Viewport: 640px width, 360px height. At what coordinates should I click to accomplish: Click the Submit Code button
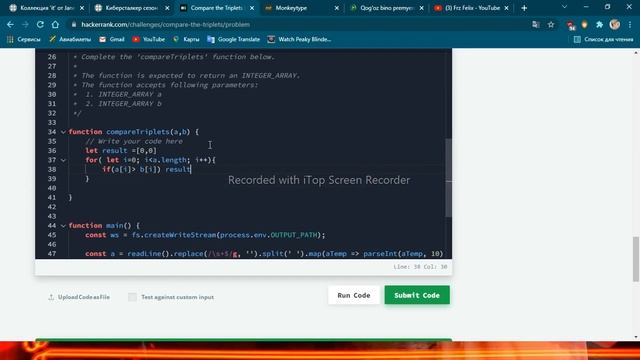coord(417,295)
